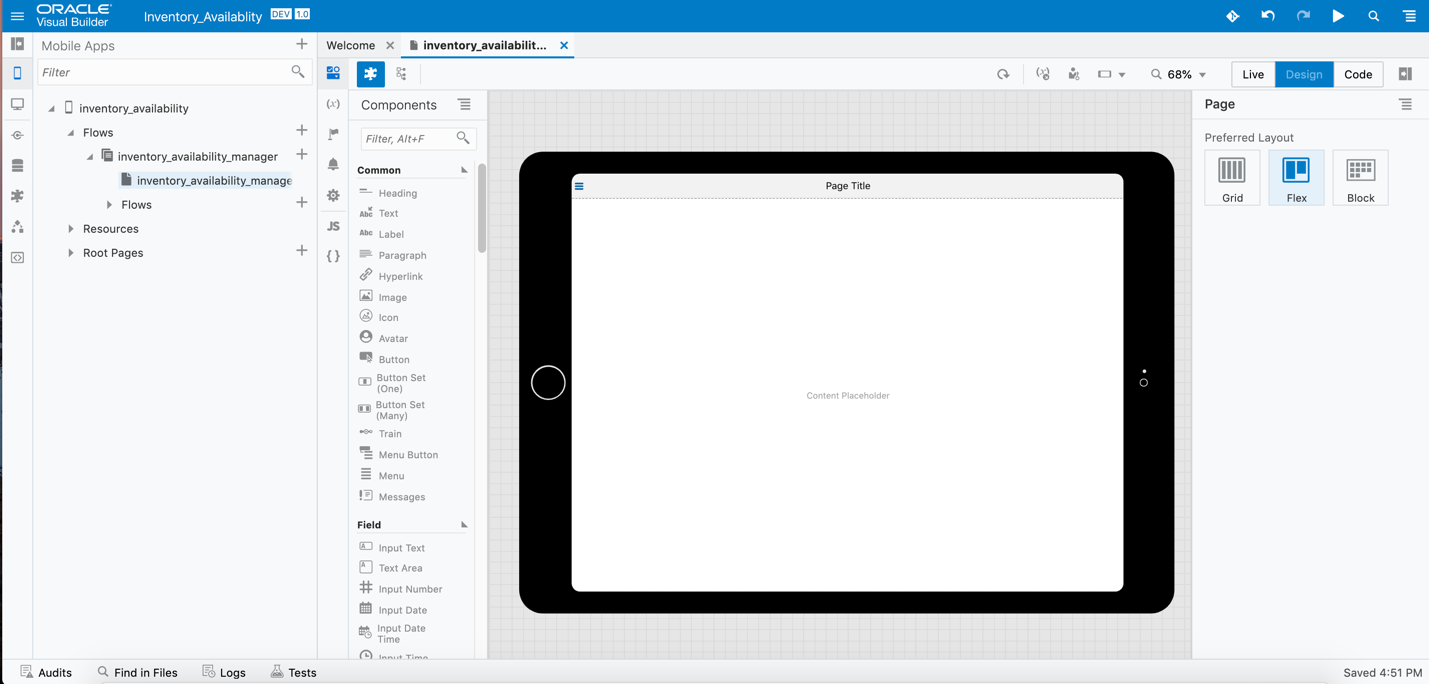Open the Git repository diamond icon
The height and width of the screenshot is (684, 1429).
point(1232,16)
